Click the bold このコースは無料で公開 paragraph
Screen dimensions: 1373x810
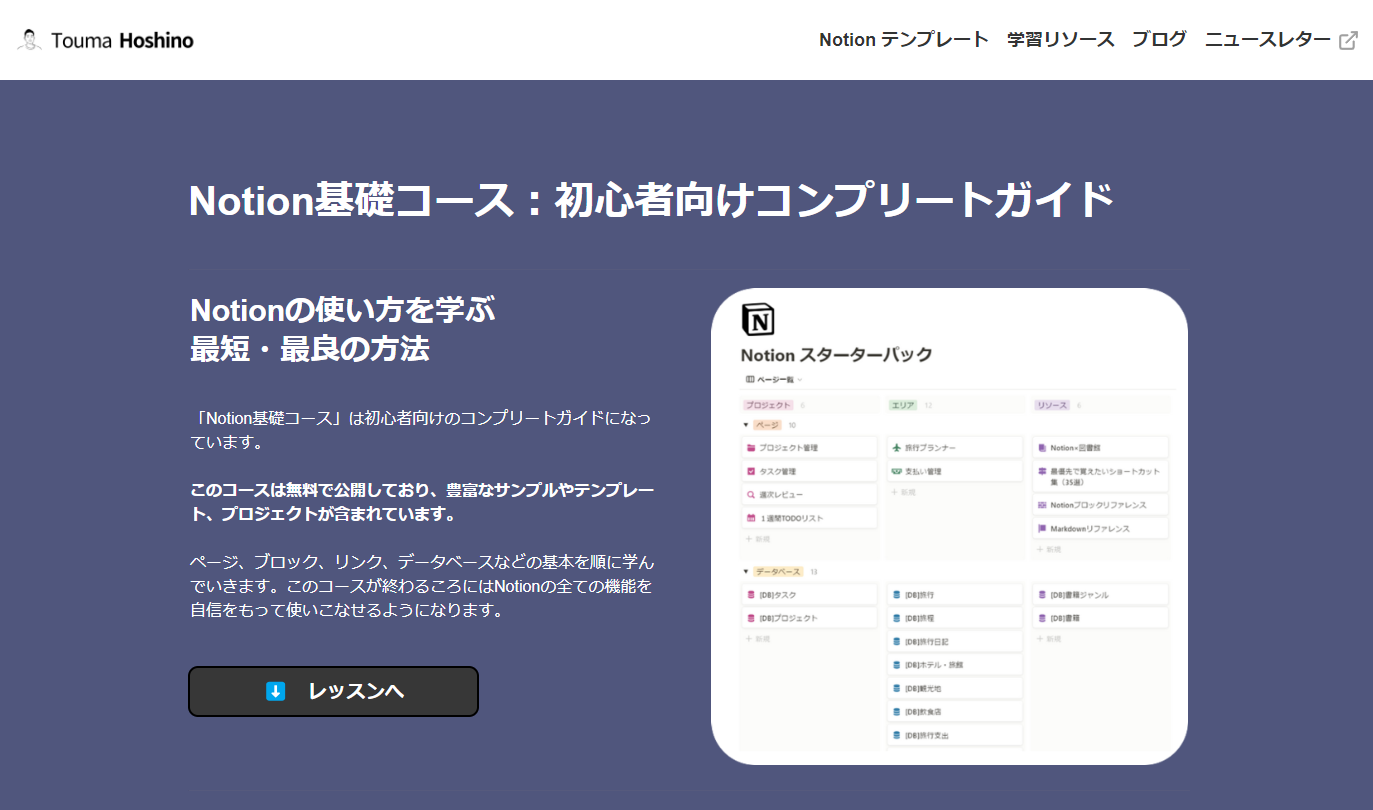pos(422,503)
